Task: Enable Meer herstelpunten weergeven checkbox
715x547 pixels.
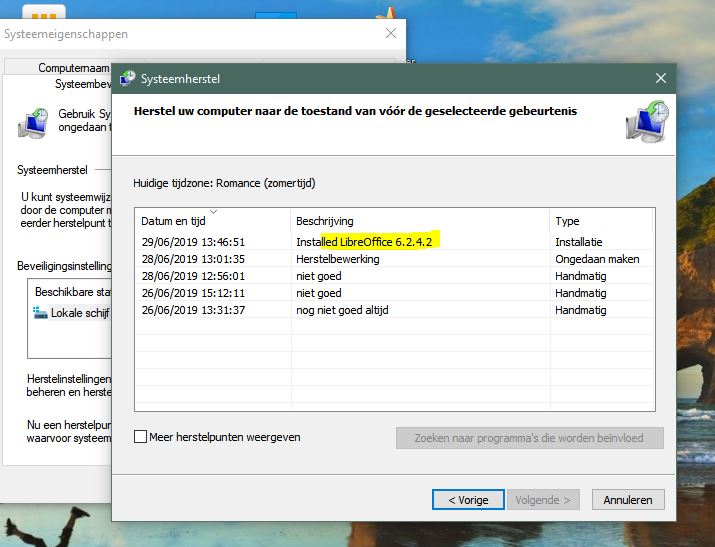Action: pos(141,437)
